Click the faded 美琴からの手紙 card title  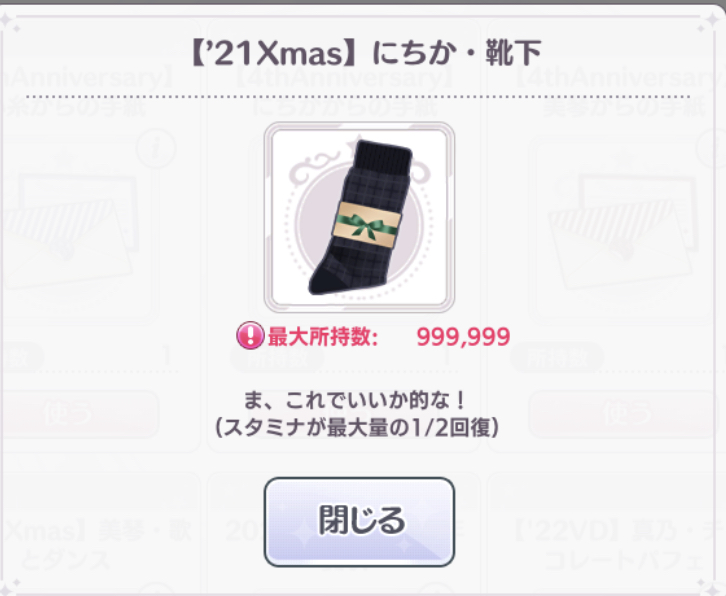[623, 109]
